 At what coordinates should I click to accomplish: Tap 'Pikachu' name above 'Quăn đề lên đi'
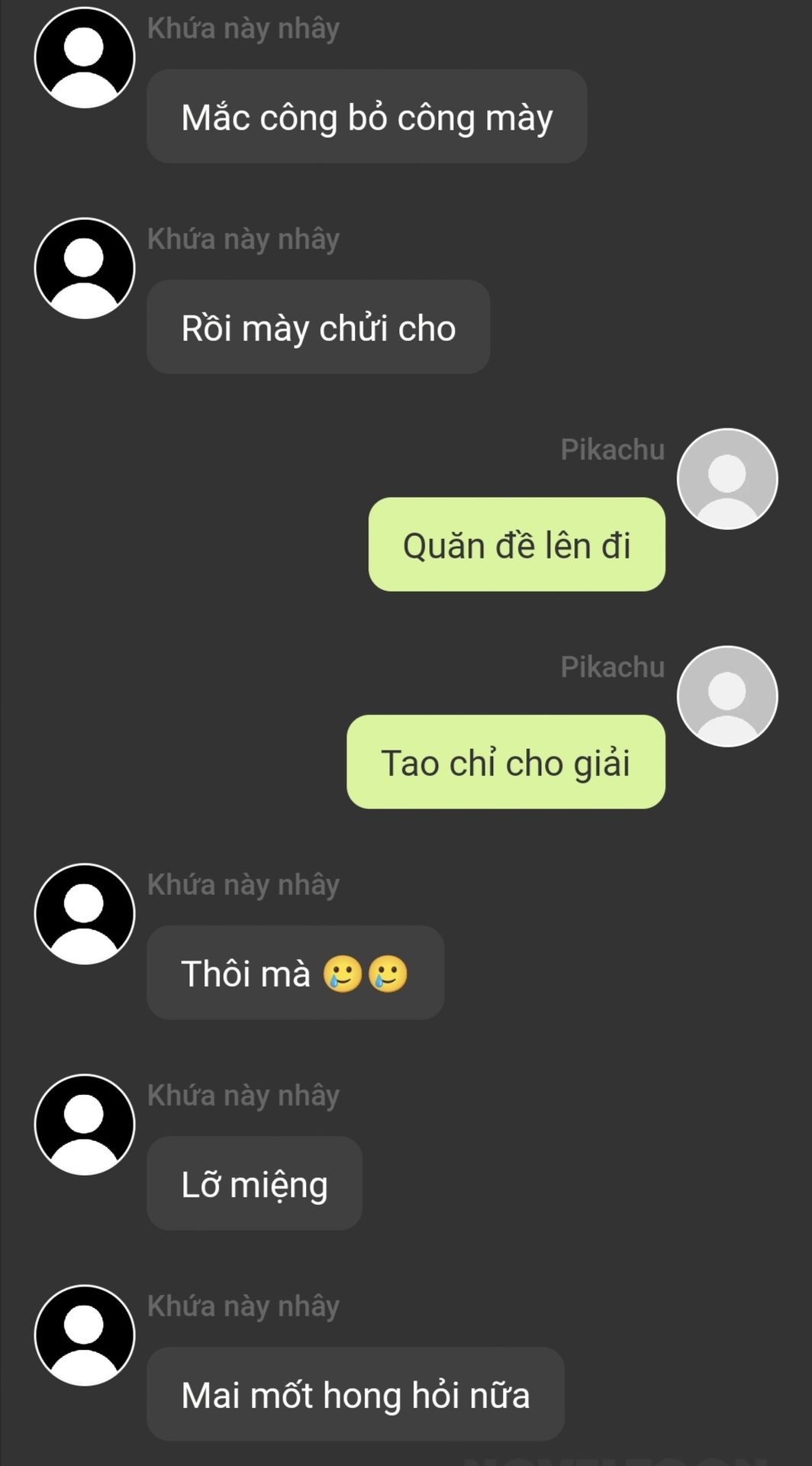(613, 450)
